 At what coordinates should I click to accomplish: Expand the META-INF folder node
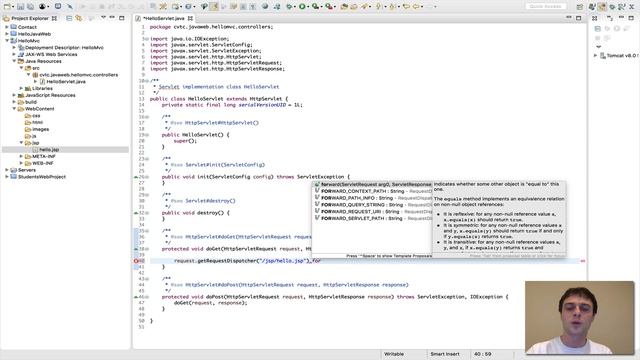pyautogui.click(x=21, y=156)
